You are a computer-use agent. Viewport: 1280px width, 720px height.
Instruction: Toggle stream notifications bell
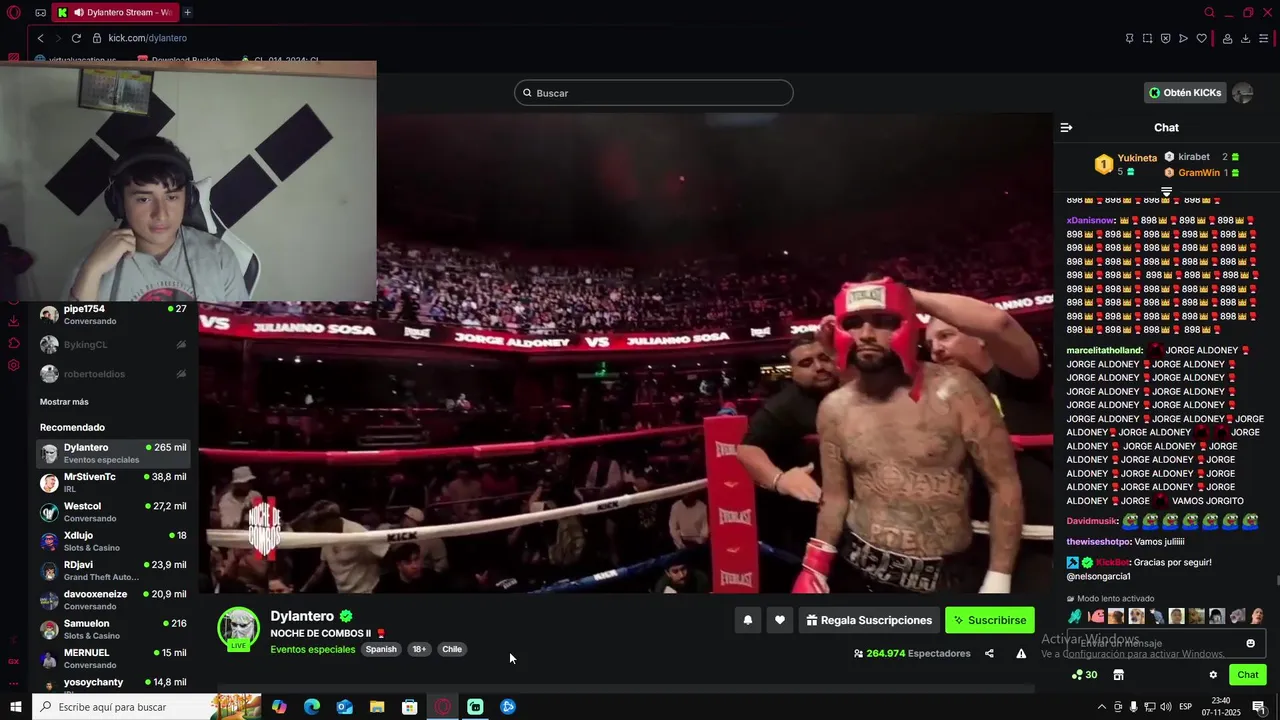click(747, 620)
